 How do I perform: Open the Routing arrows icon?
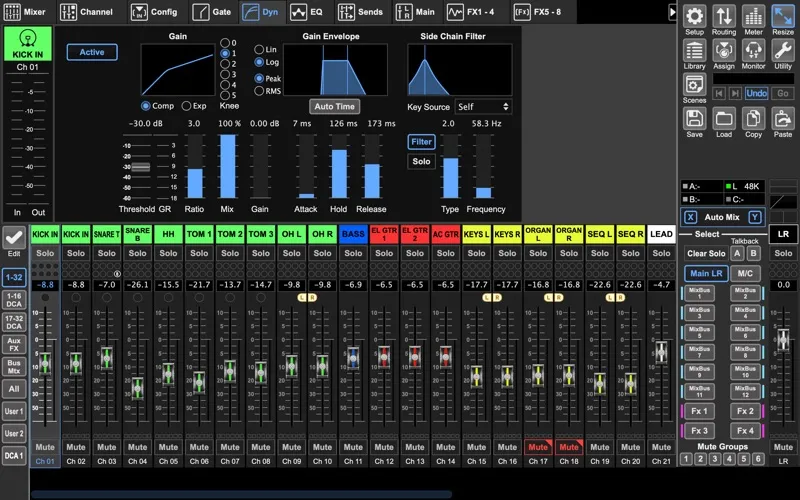click(x=724, y=16)
